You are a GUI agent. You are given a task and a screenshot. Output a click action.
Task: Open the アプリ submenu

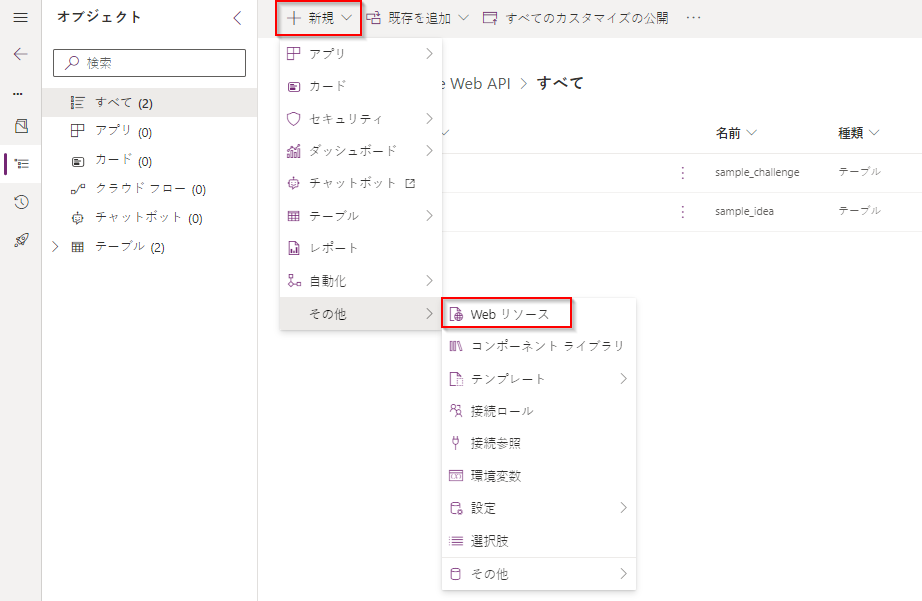point(360,54)
